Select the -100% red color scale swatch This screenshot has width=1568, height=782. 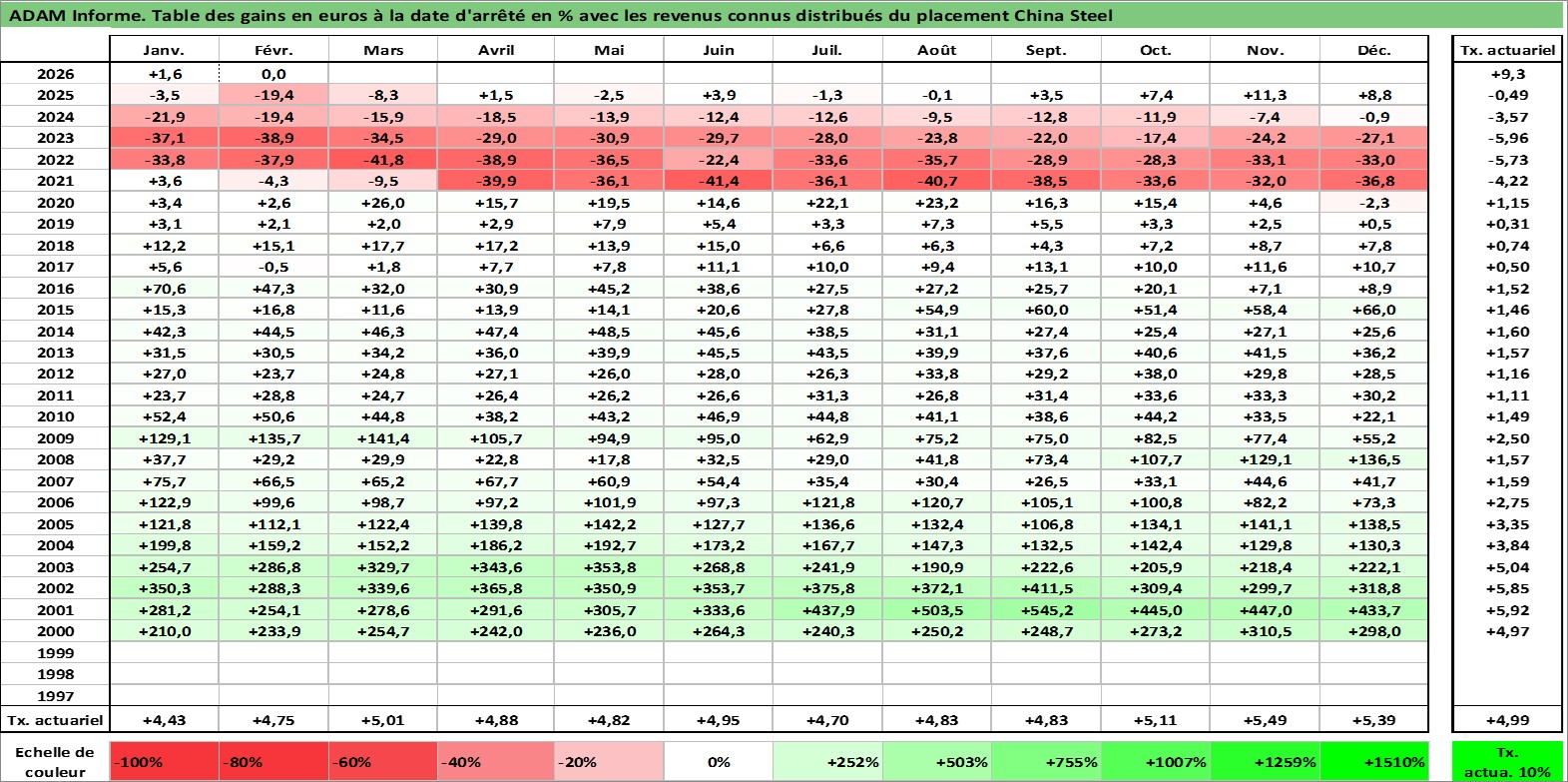164,762
